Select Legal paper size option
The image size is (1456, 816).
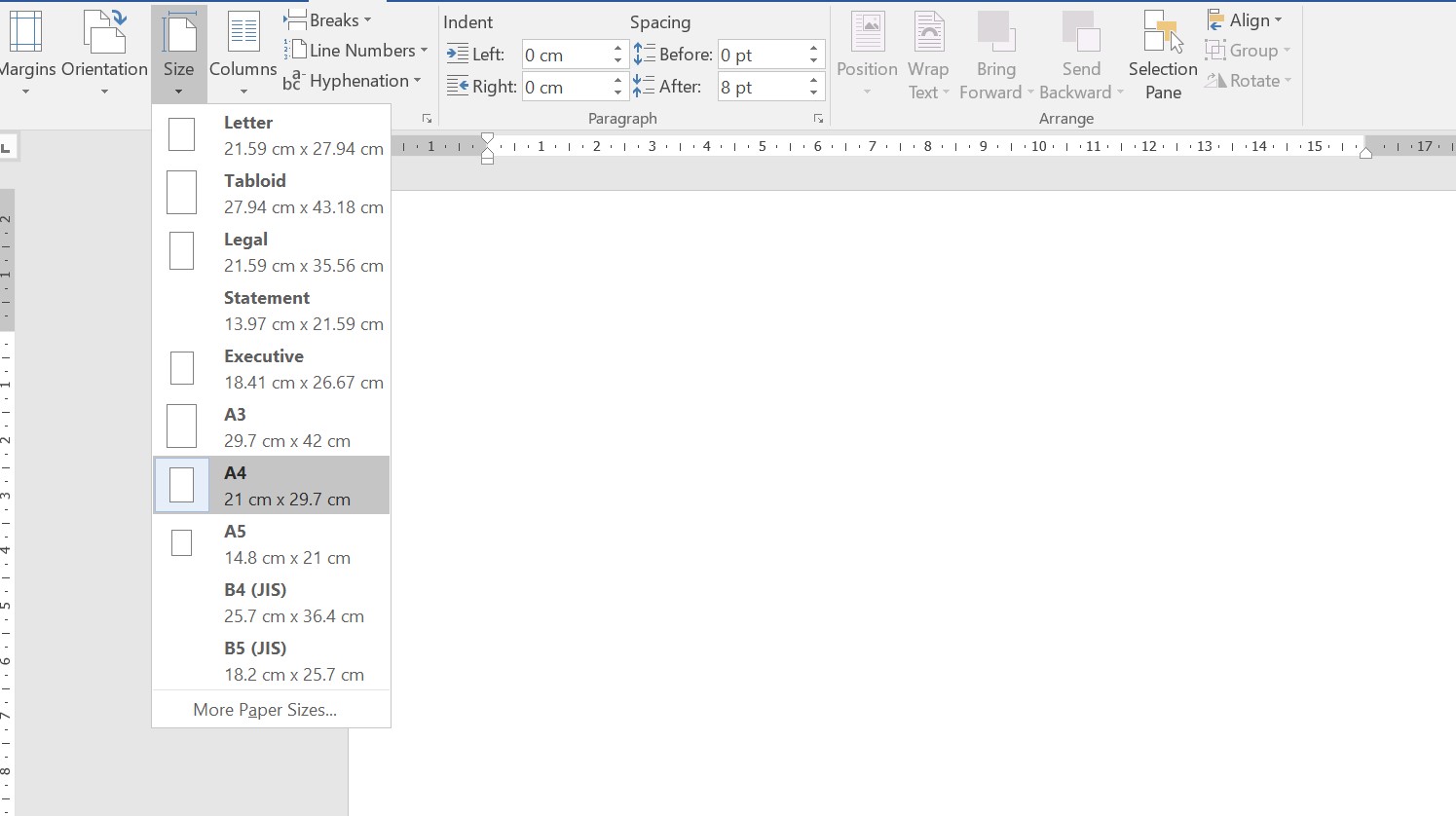pos(272,251)
